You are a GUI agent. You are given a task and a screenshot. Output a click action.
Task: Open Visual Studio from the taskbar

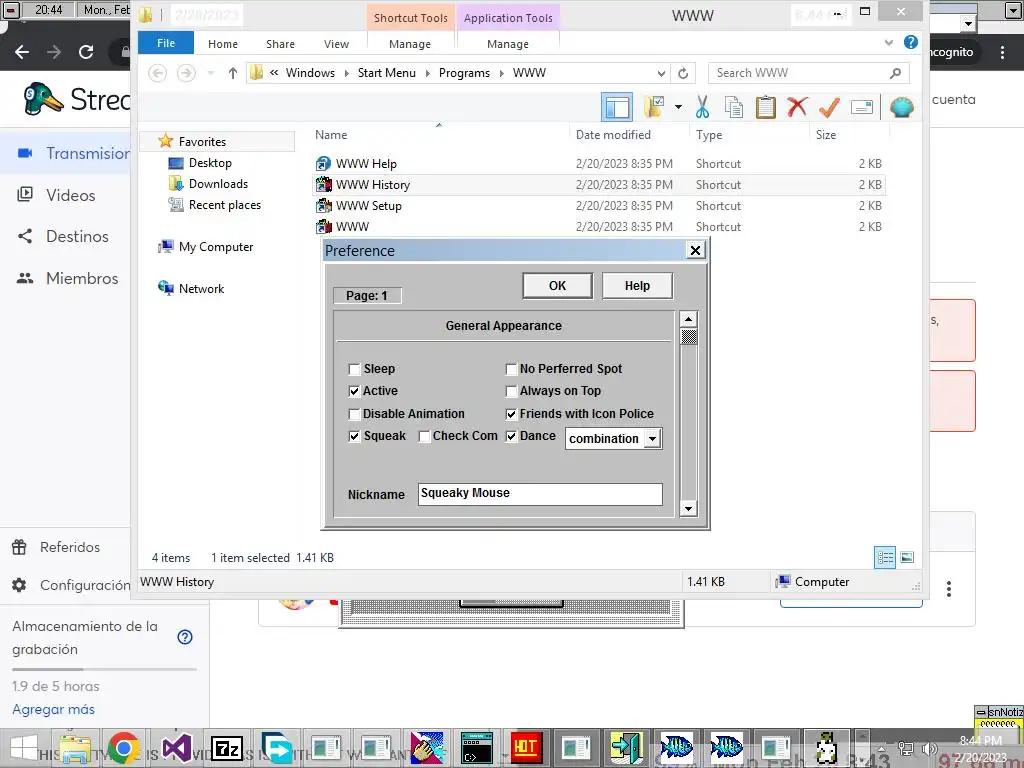point(176,748)
